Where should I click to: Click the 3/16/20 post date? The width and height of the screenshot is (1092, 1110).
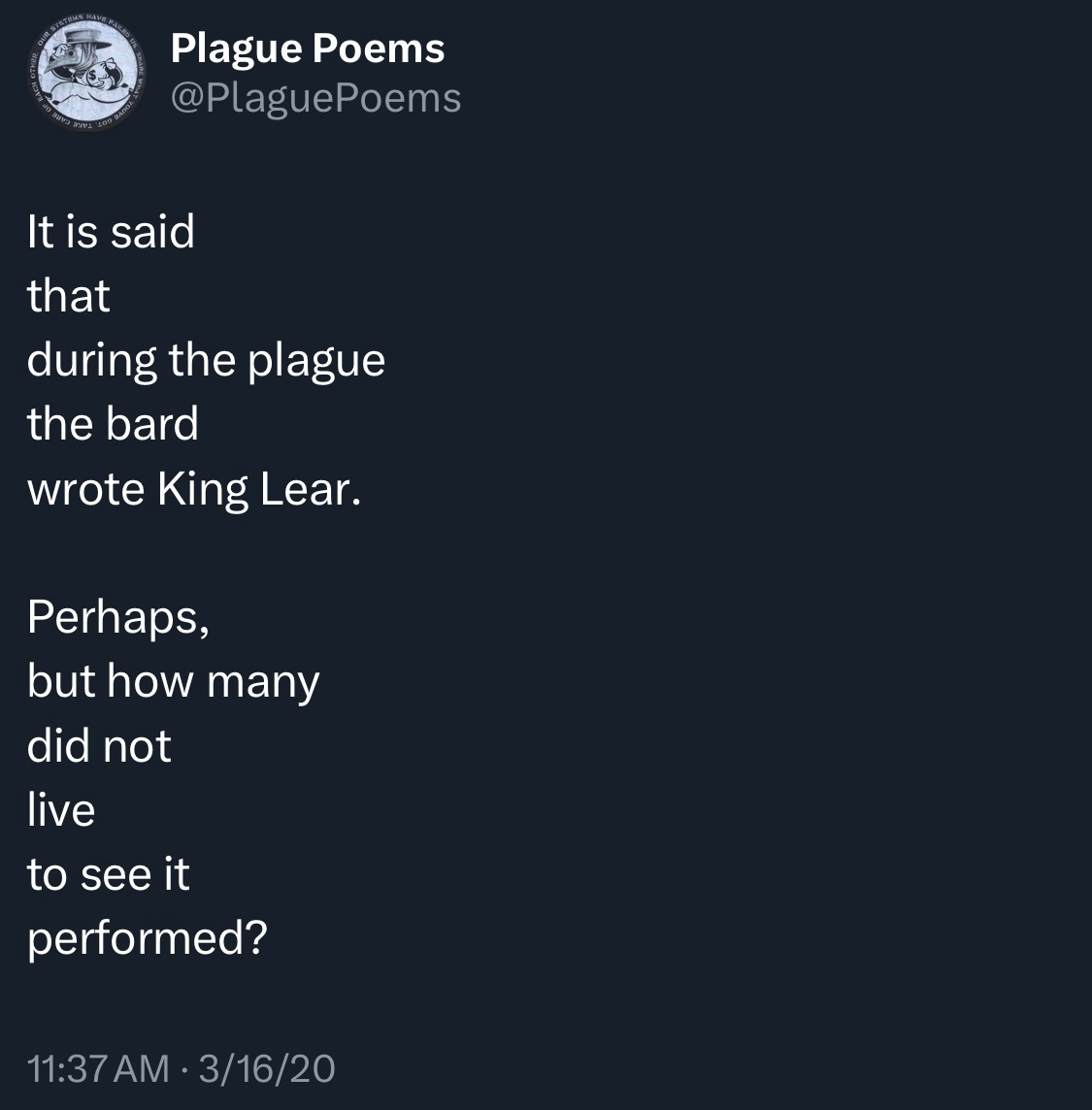coord(267,1068)
